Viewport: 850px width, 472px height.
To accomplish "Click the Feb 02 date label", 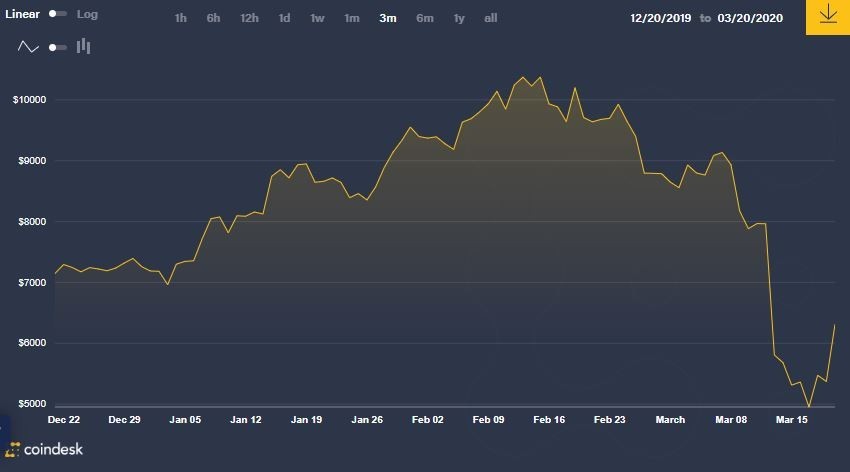I will pyautogui.click(x=428, y=419).
